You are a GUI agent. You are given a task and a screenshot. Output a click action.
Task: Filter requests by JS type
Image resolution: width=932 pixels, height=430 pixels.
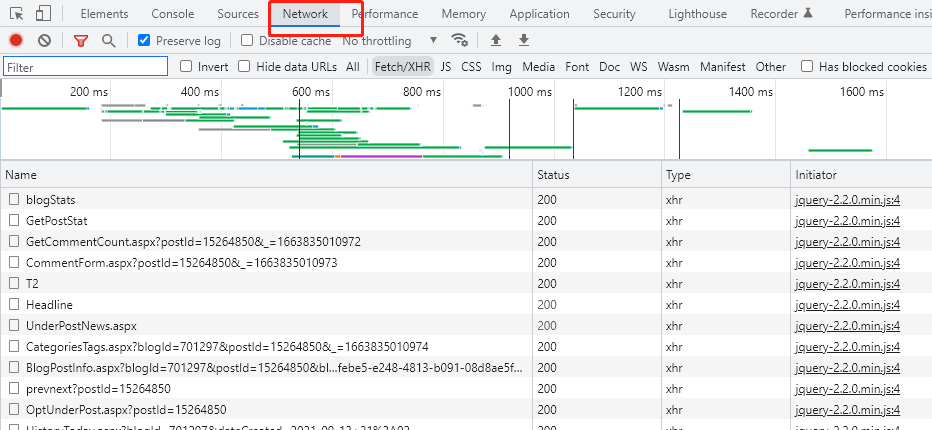click(x=446, y=67)
